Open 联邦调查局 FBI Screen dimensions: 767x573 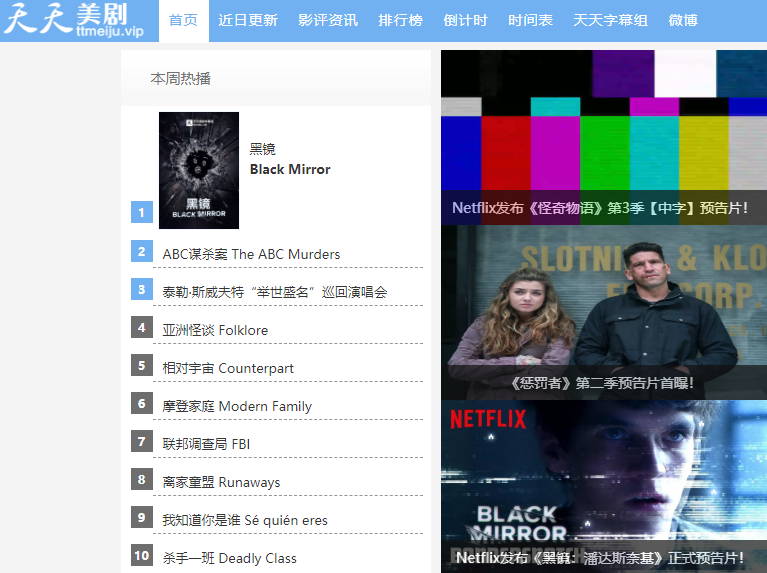(x=206, y=444)
